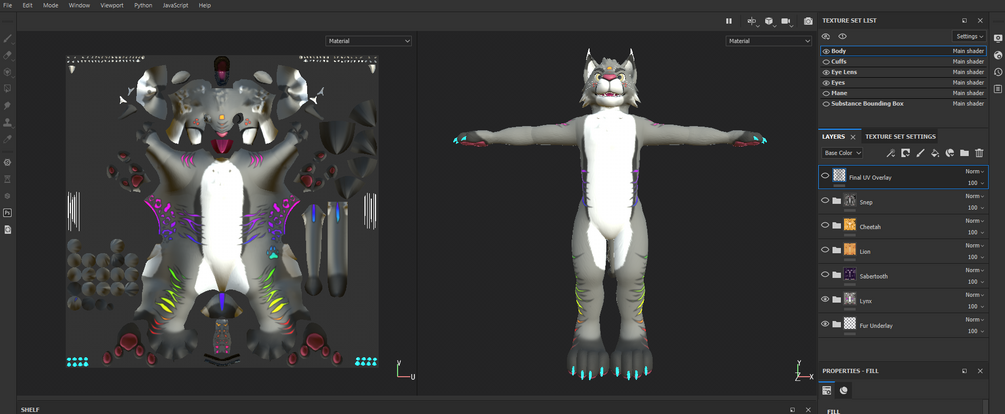
Task: Click the Lion layer thumbnail
Action: tap(850, 249)
